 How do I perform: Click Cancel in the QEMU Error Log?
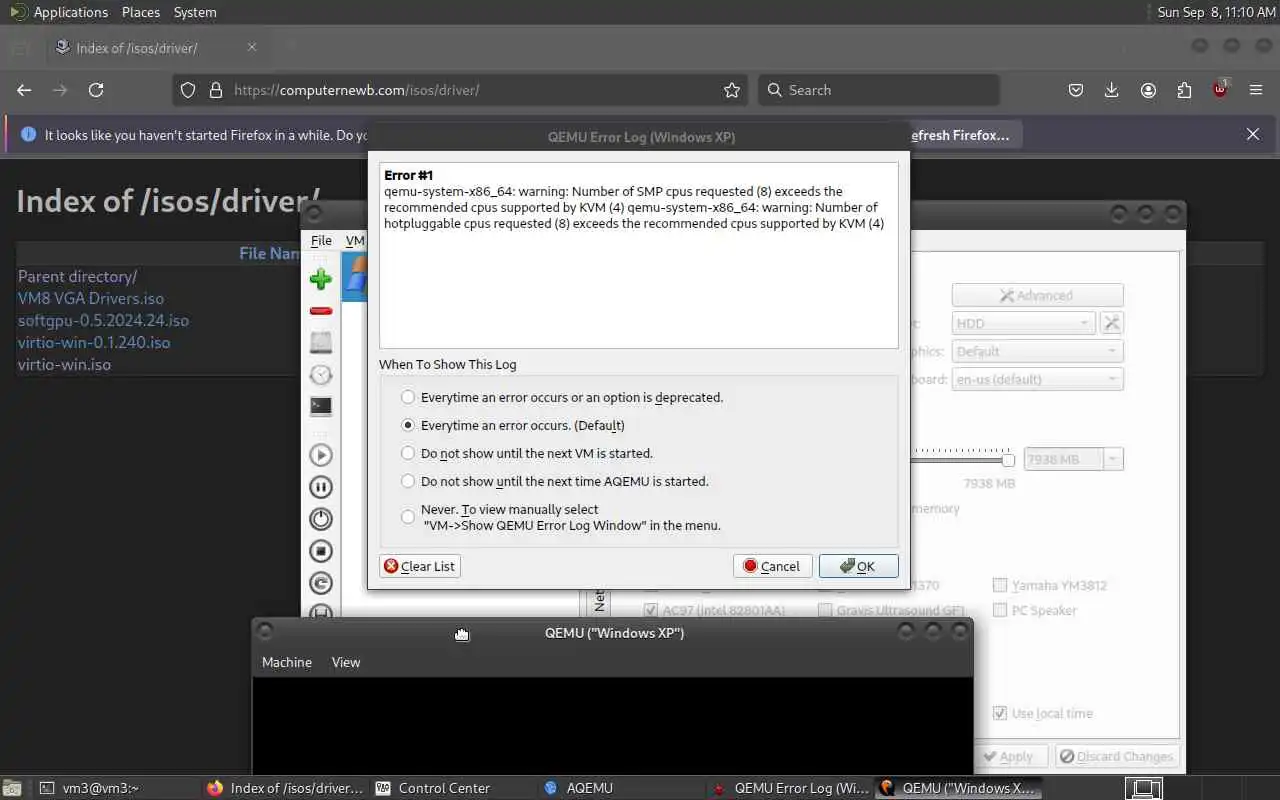click(773, 566)
